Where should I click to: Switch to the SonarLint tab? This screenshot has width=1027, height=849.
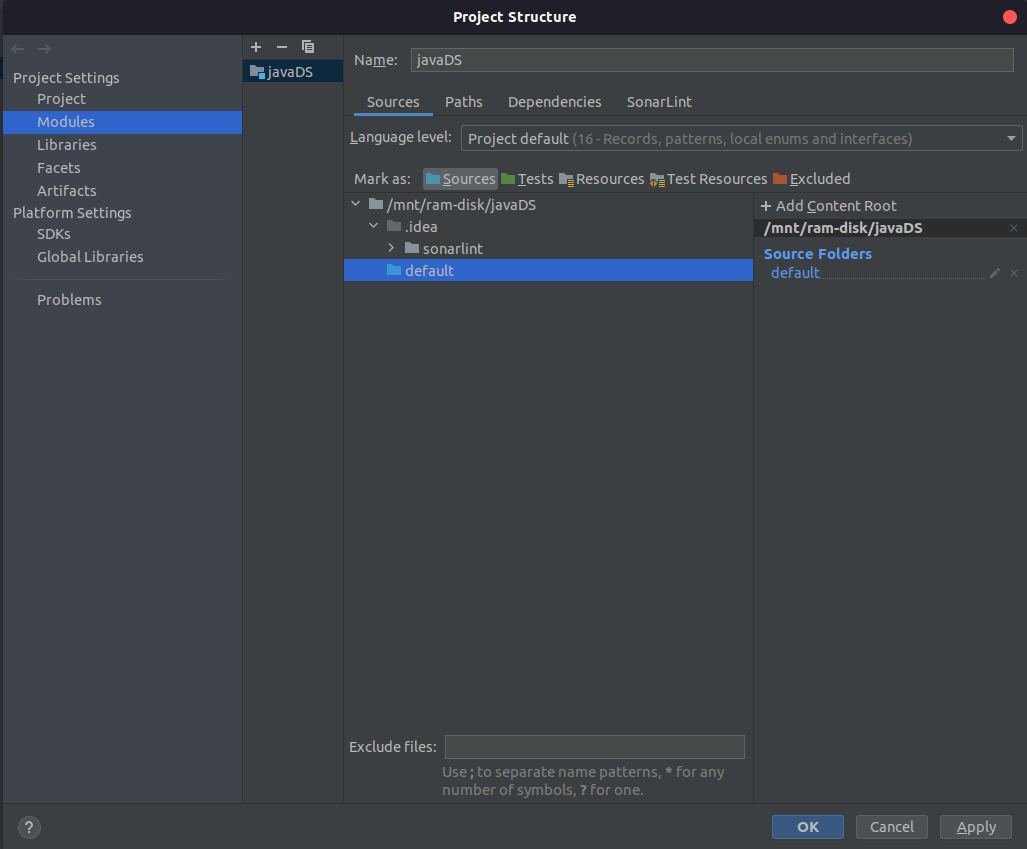point(659,102)
